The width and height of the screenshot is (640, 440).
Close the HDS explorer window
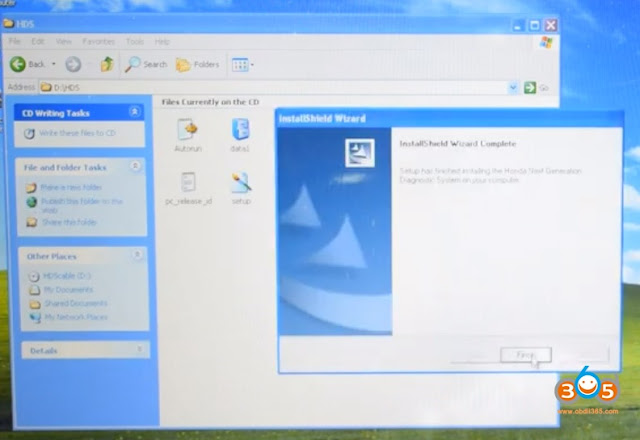click(551, 25)
